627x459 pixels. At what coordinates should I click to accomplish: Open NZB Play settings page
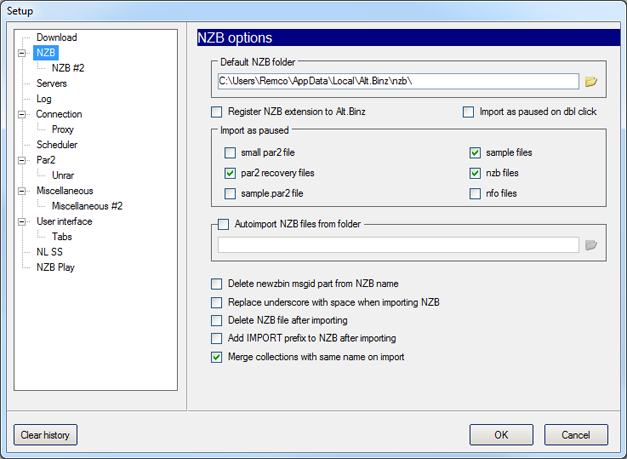(56, 267)
